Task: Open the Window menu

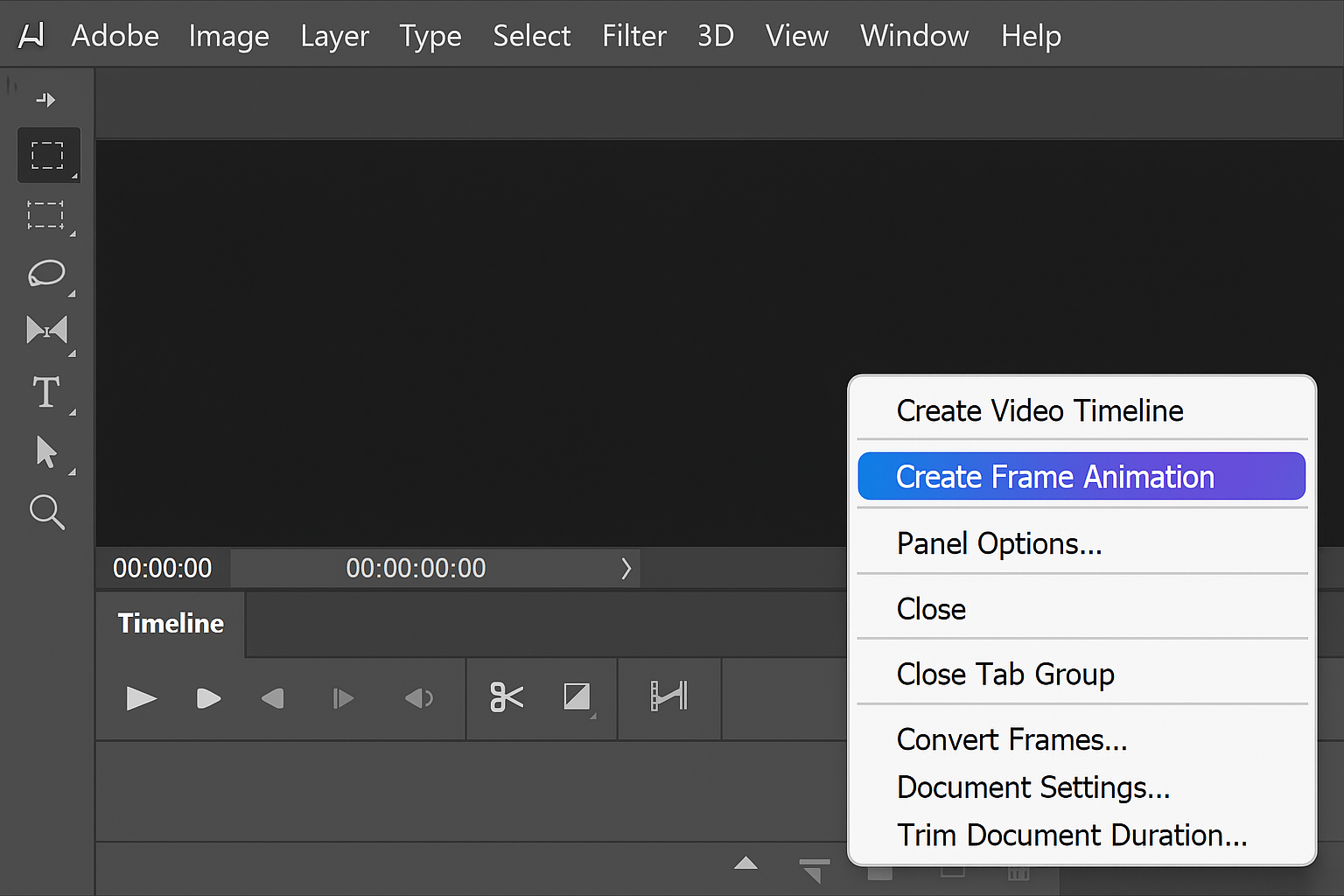Action: point(915,36)
